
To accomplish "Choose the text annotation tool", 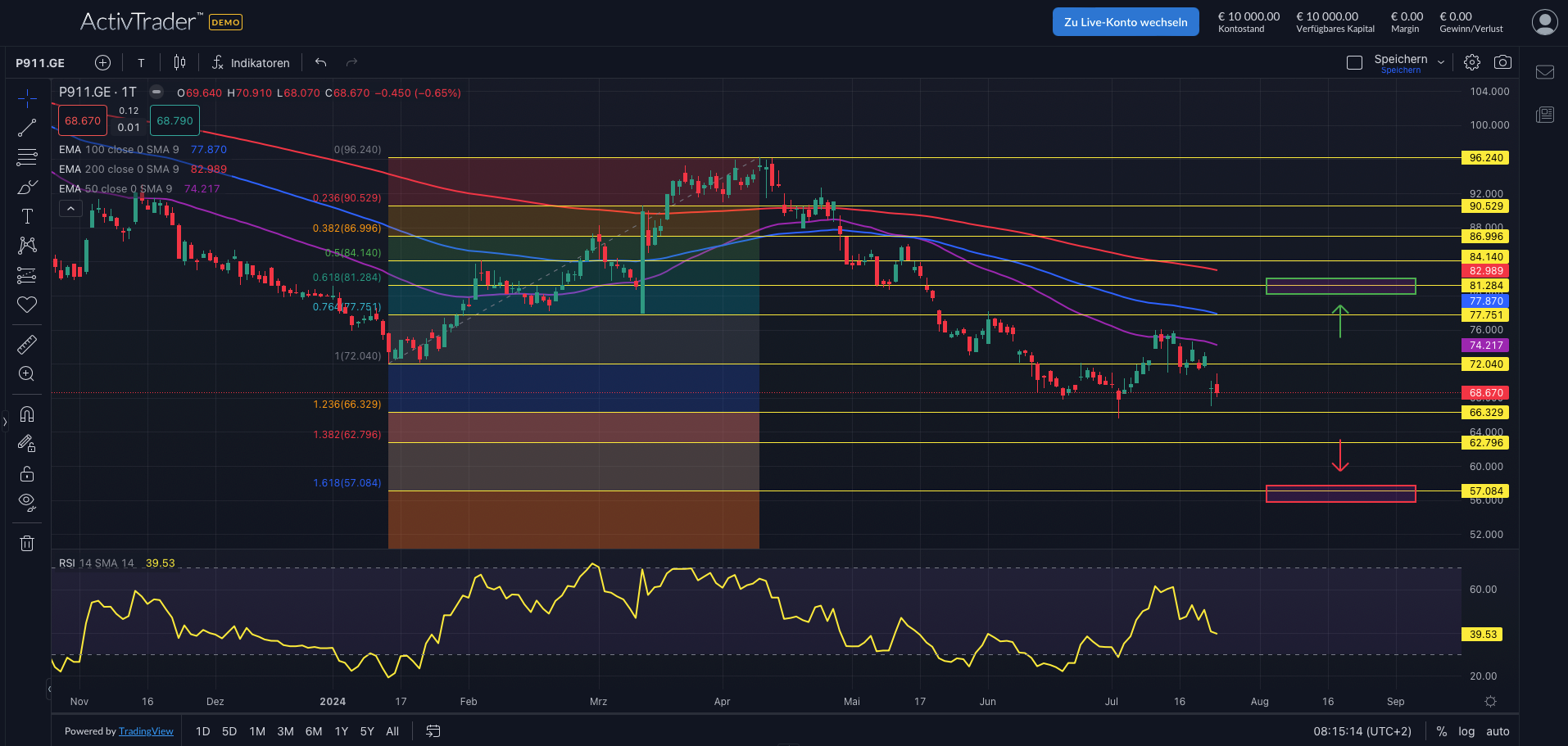I will point(27,216).
